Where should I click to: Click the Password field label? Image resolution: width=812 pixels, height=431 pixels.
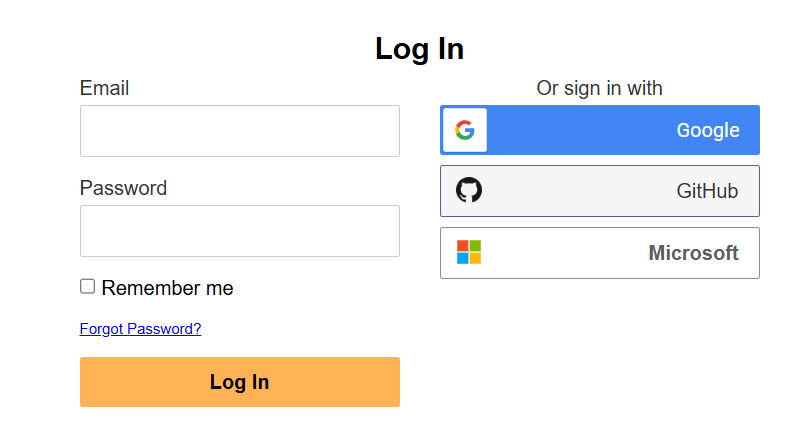pos(123,188)
